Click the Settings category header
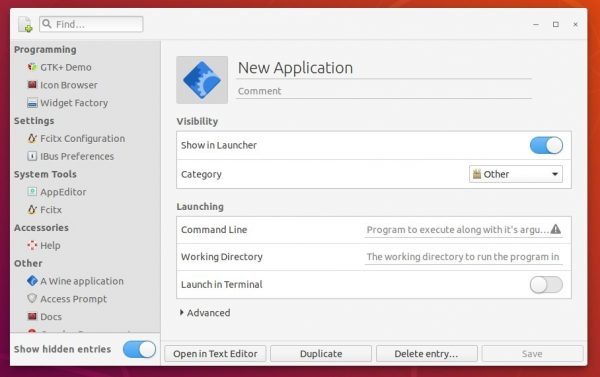600x377 pixels. click(34, 121)
